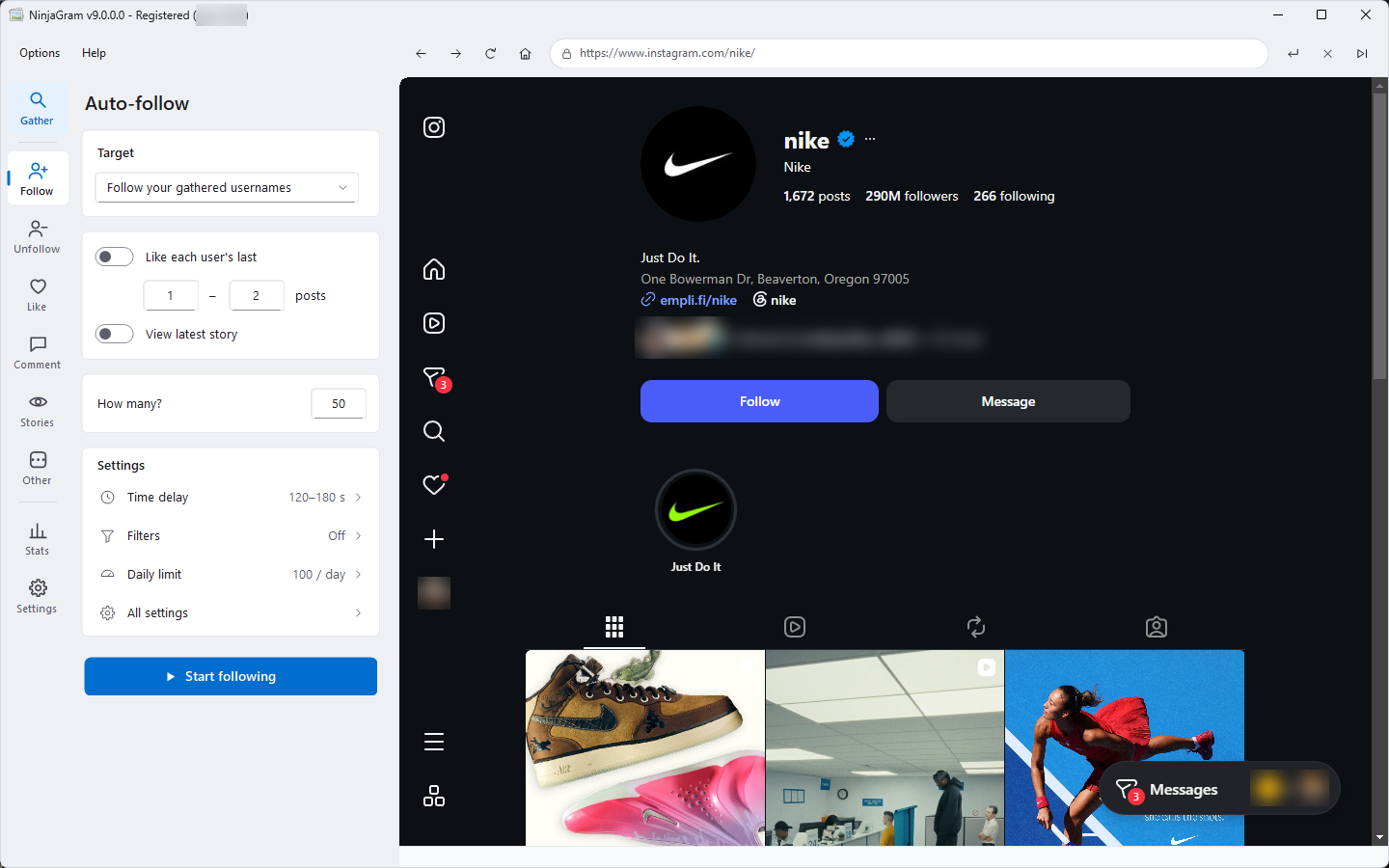Click the Start following button
This screenshot has width=1389, height=868.
(x=231, y=676)
